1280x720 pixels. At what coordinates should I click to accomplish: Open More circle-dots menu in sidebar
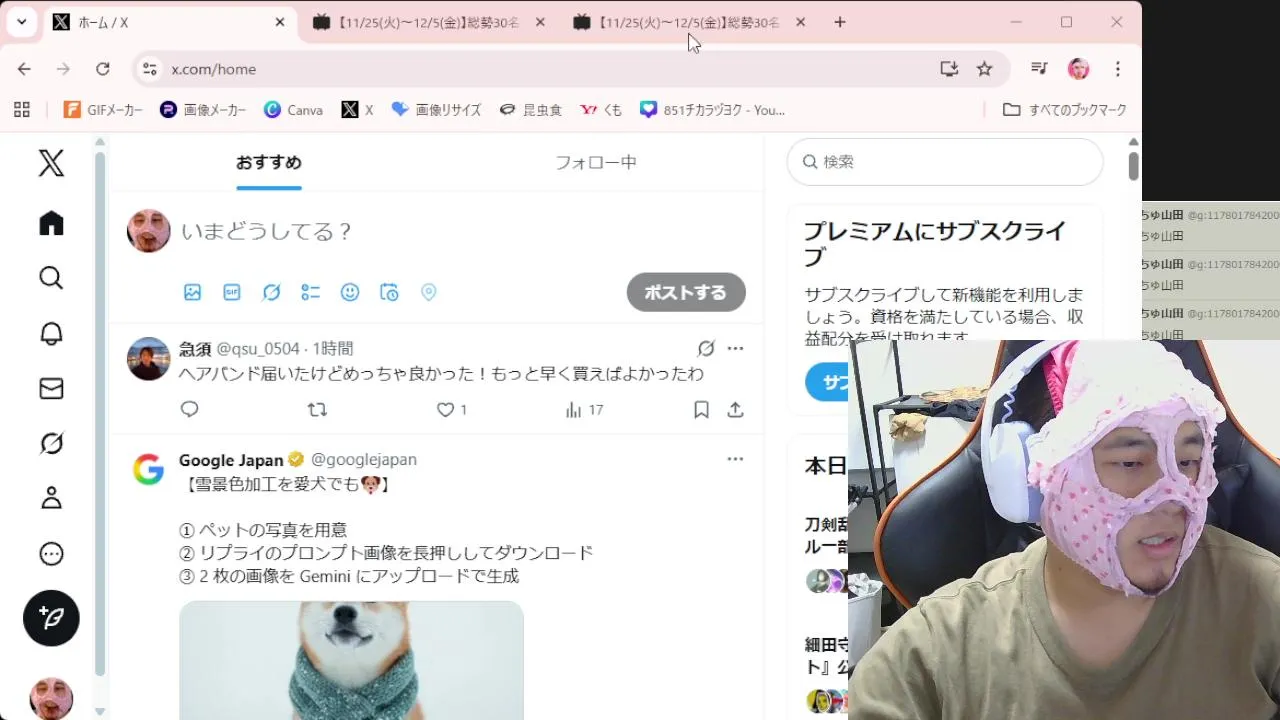(51, 553)
